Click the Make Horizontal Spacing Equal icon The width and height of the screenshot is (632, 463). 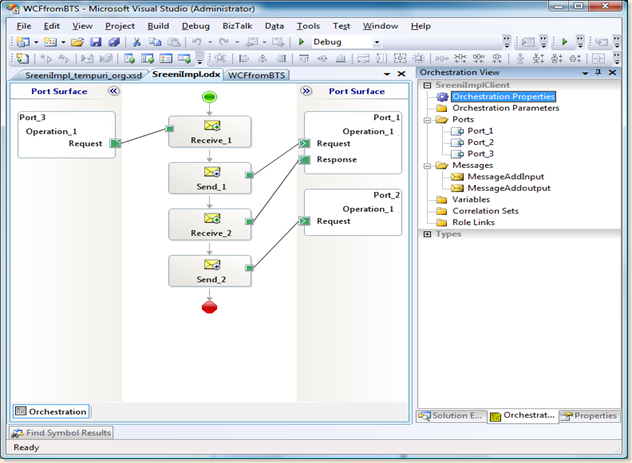[x=441, y=59]
